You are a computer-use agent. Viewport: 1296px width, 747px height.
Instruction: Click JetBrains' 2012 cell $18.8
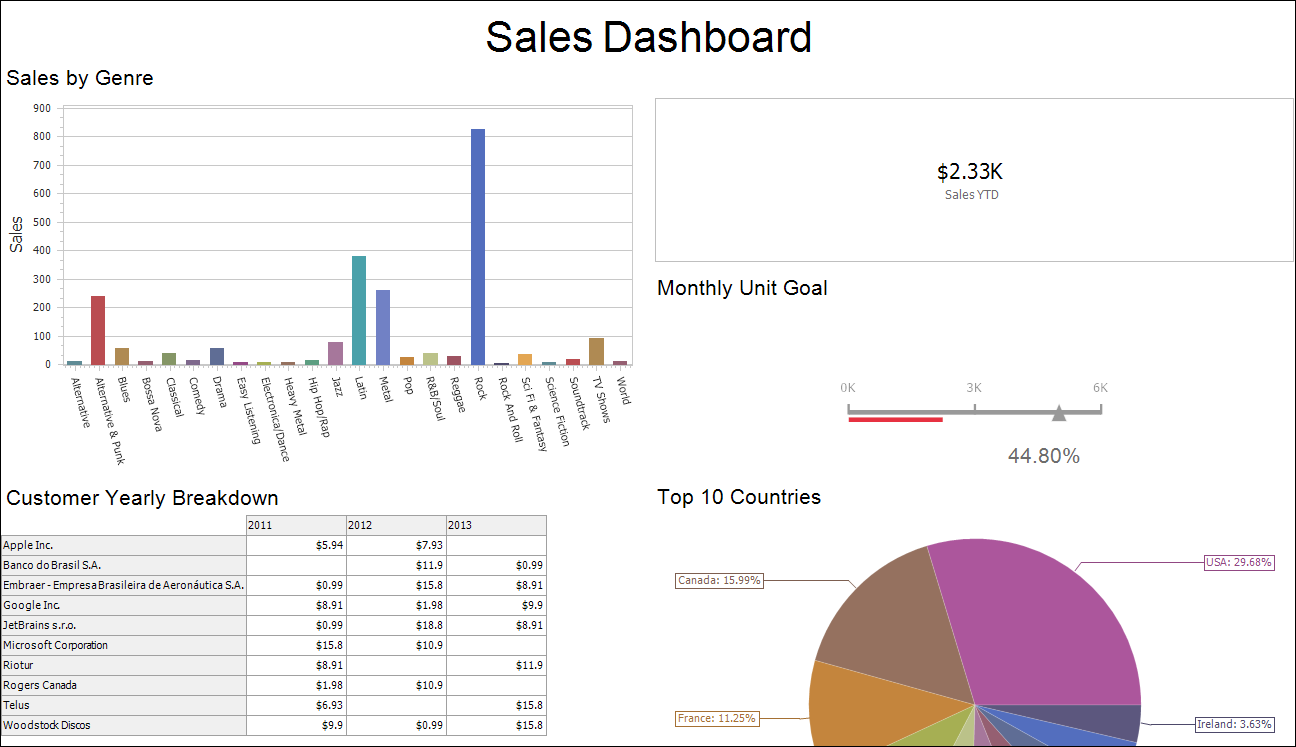pos(396,625)
